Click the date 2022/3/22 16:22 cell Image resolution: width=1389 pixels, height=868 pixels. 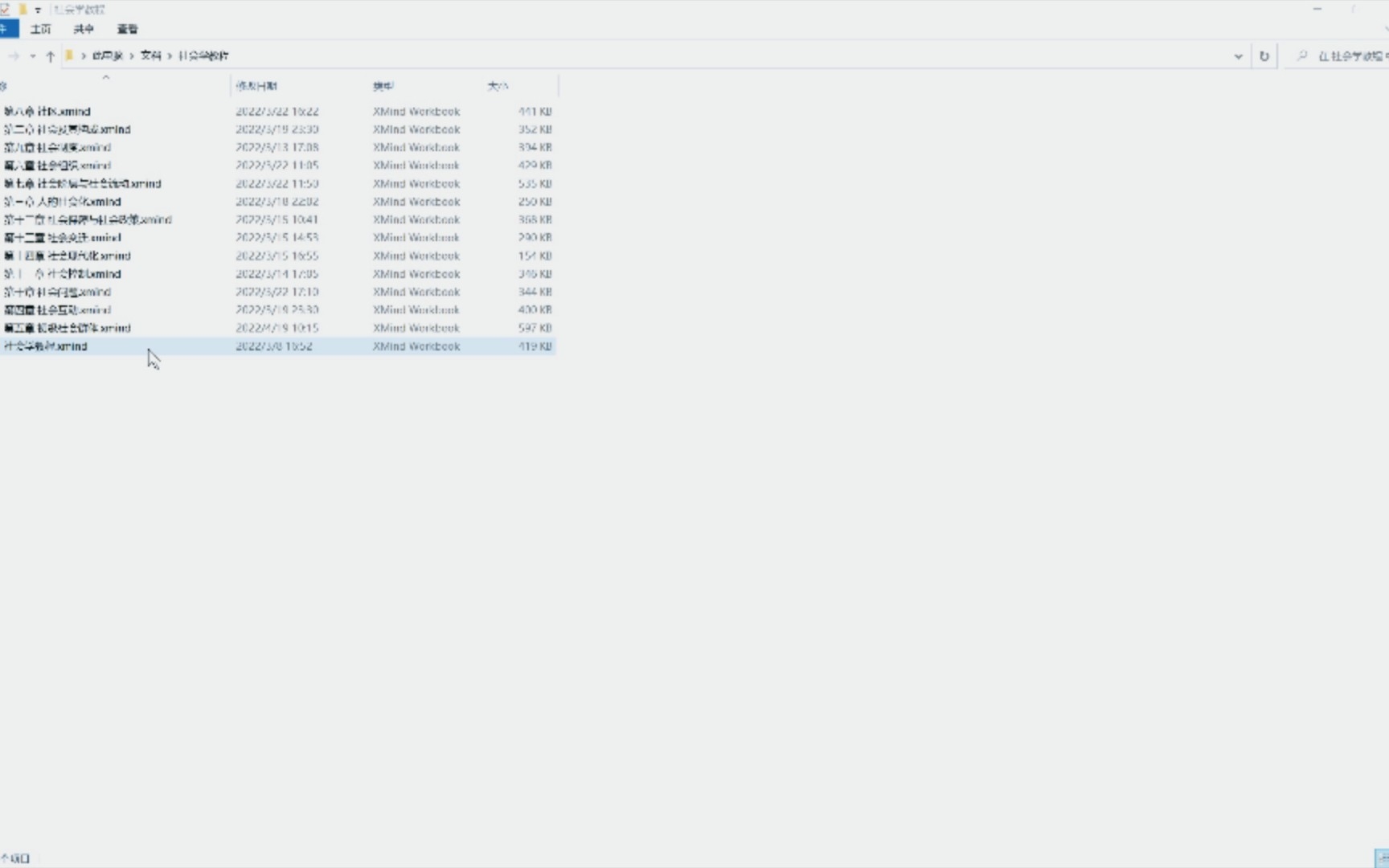coord(277,112)
